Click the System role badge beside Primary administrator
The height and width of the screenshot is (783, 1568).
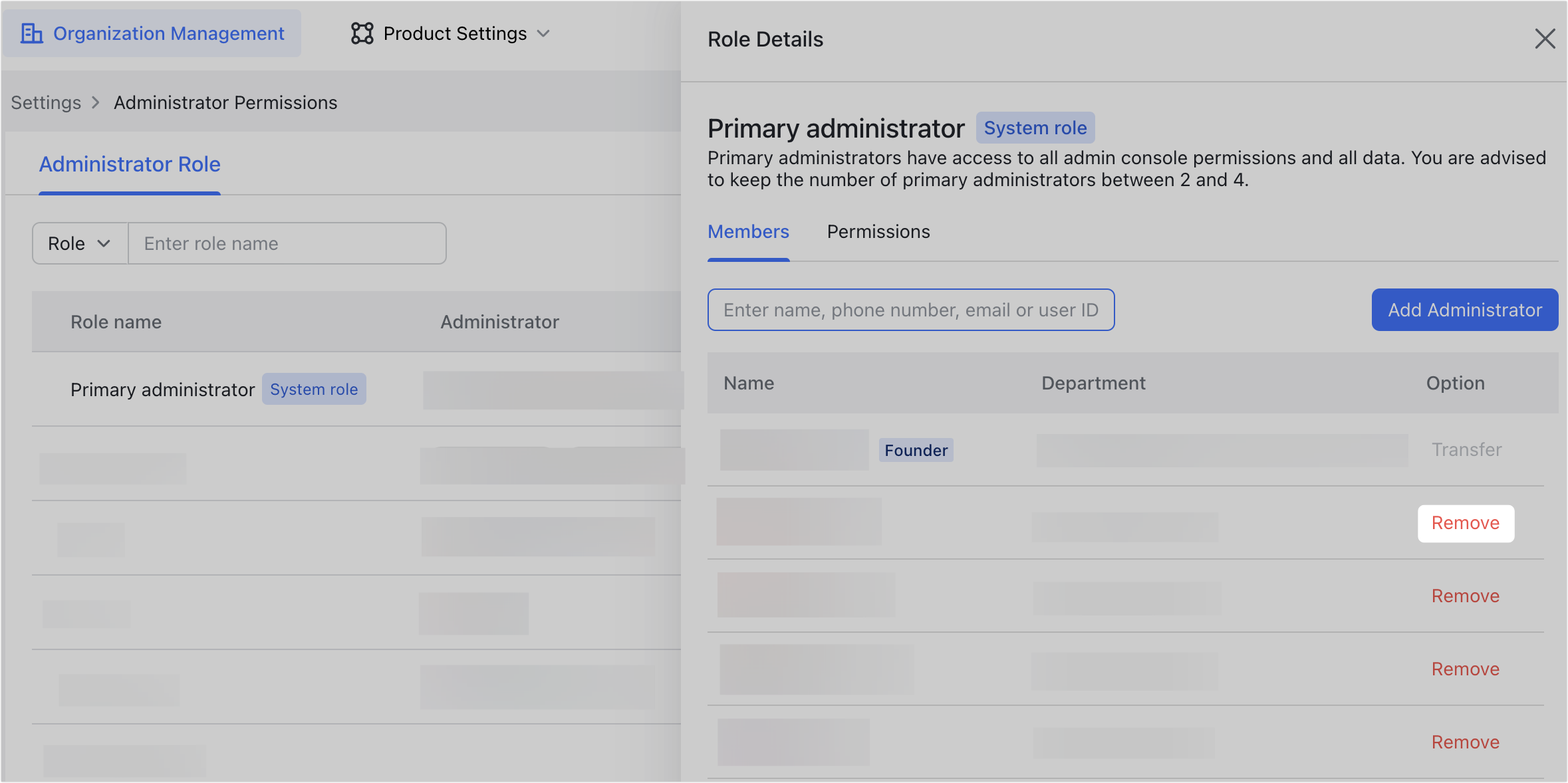[1035, 127]
